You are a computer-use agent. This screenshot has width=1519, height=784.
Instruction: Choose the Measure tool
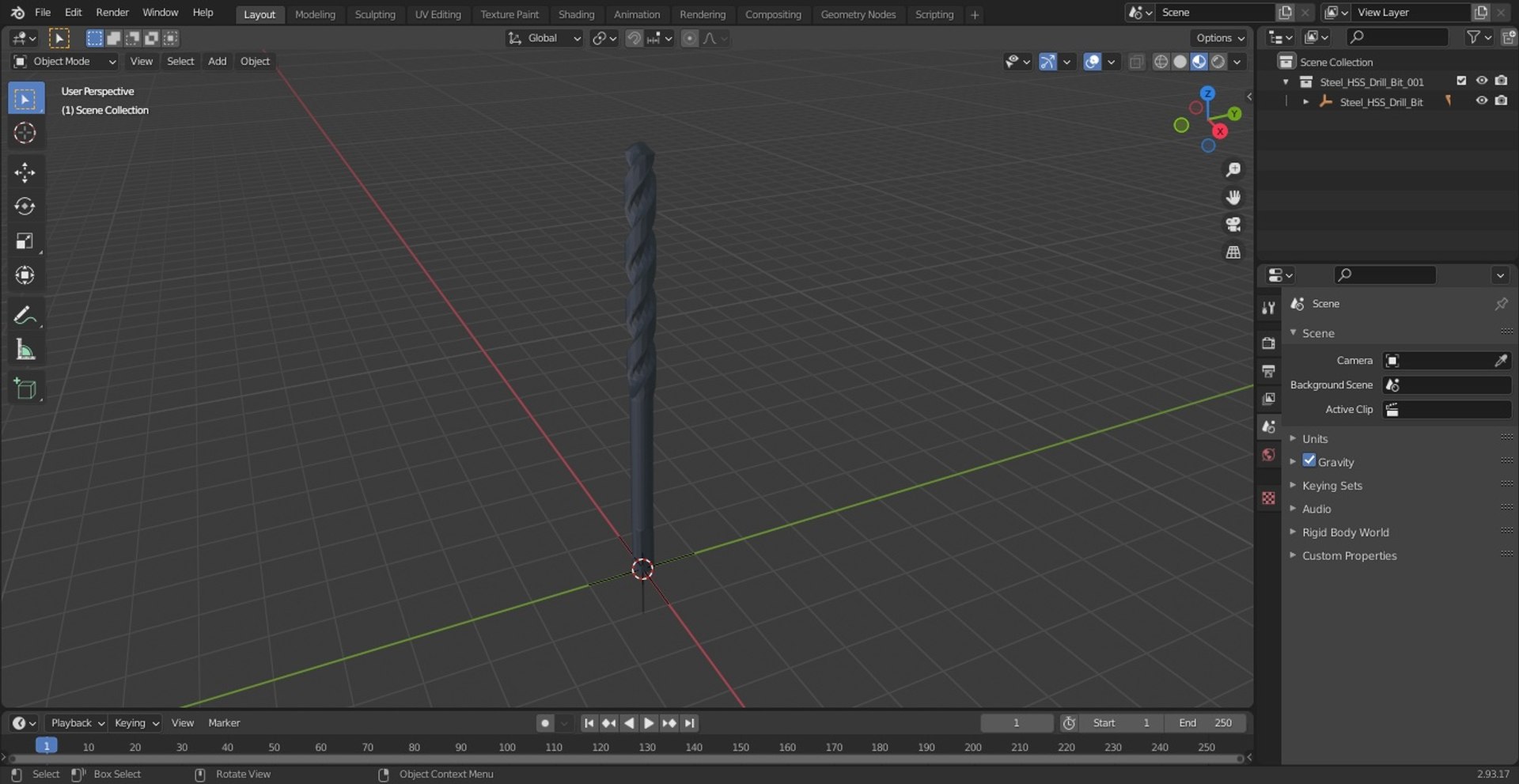tap(25, 349)
